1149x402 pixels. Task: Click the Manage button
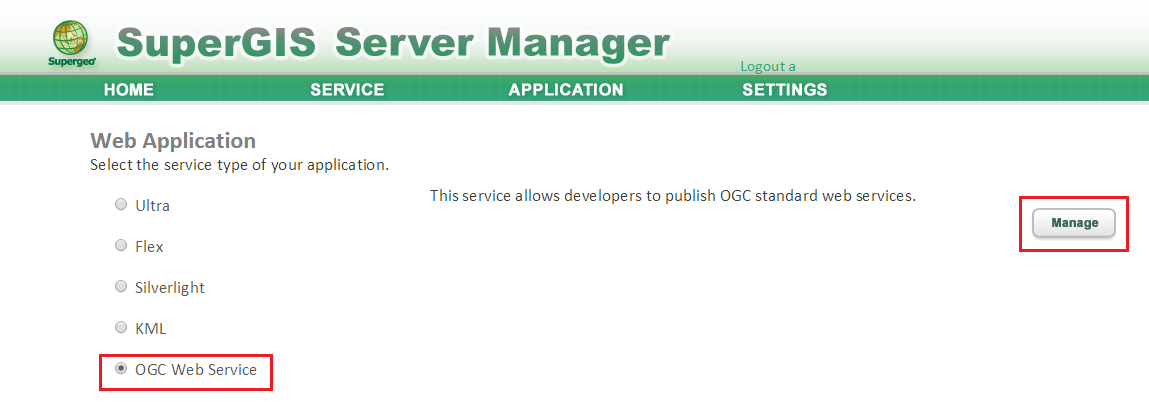tap(1074, 223)
